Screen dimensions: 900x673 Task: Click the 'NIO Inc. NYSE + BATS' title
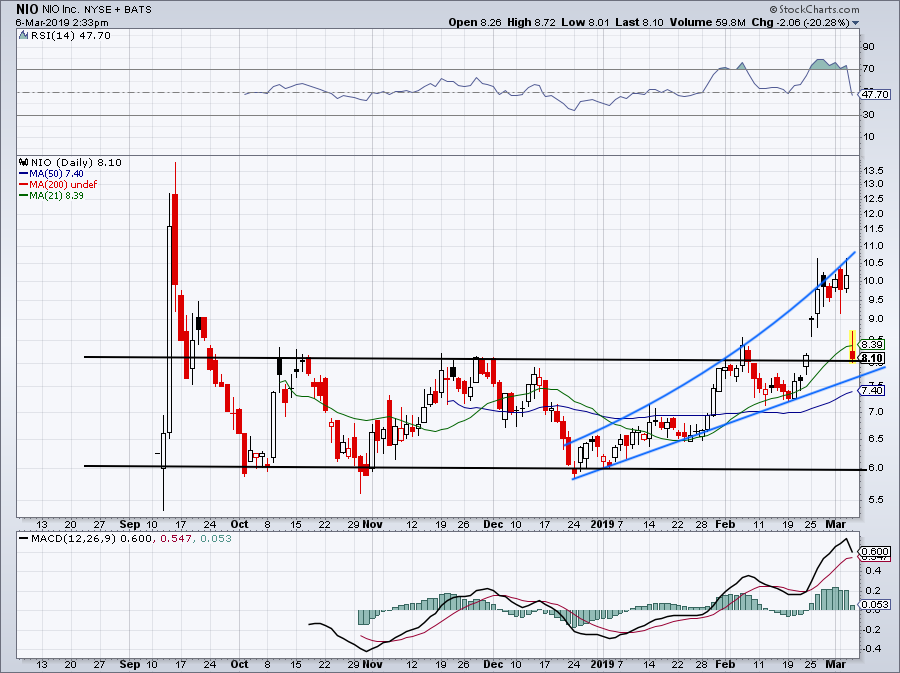96,10
